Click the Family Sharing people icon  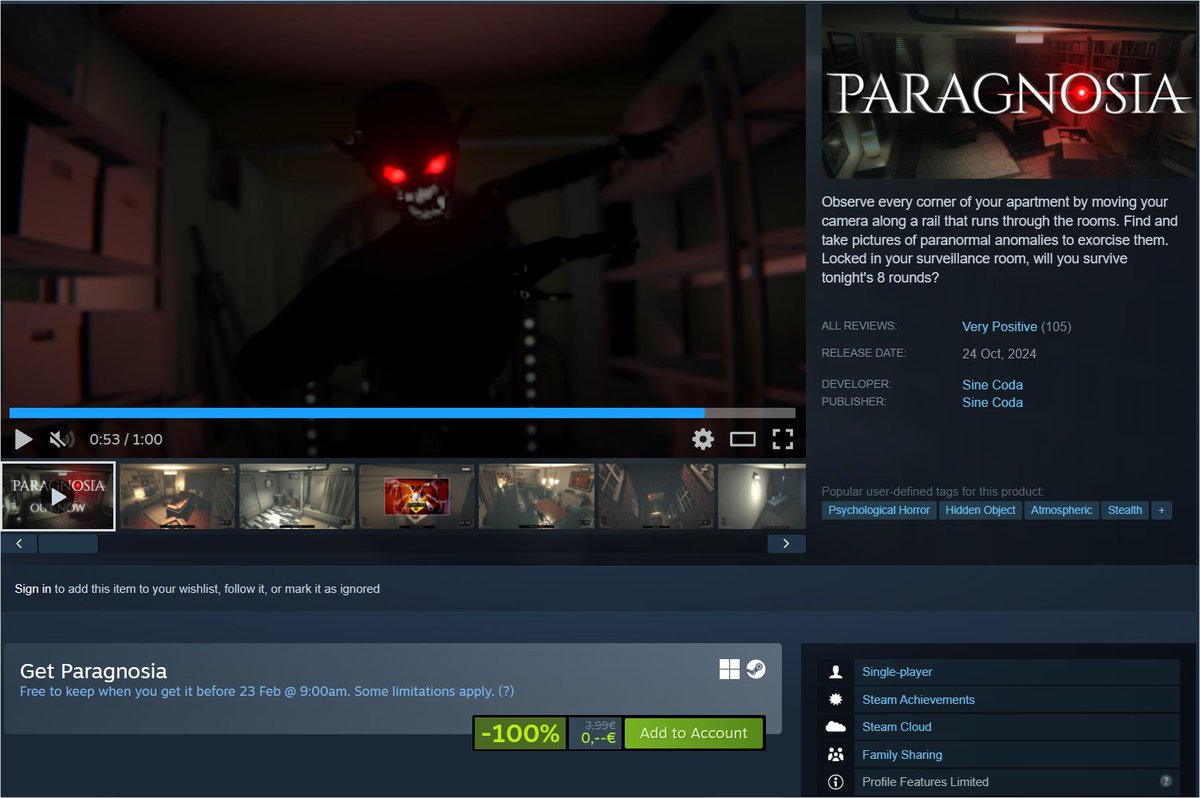click(836, 755)
